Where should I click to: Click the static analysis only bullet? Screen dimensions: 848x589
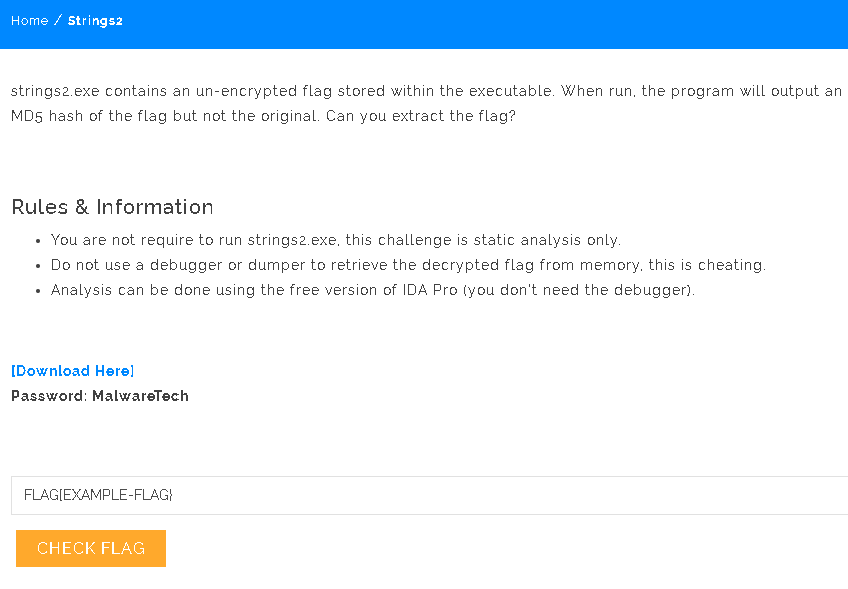click(x=335, y=240)
